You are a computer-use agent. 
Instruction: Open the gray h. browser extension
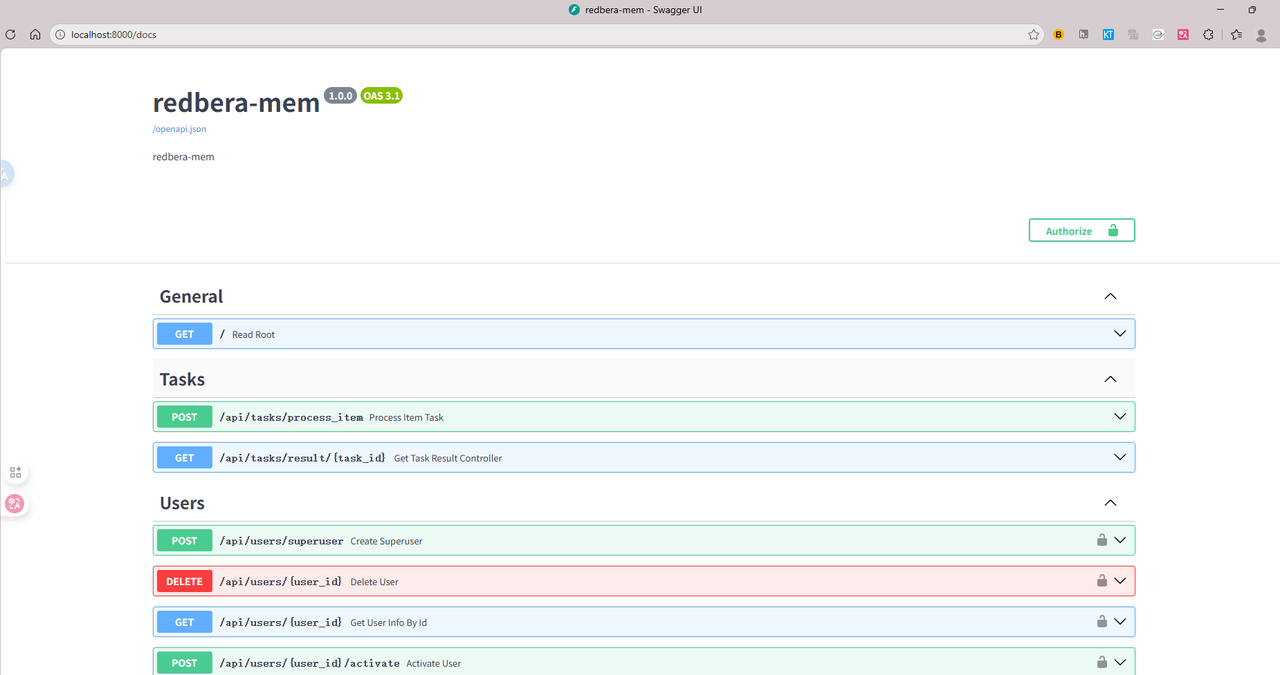pyautogui.click(x=1084, y=34)
